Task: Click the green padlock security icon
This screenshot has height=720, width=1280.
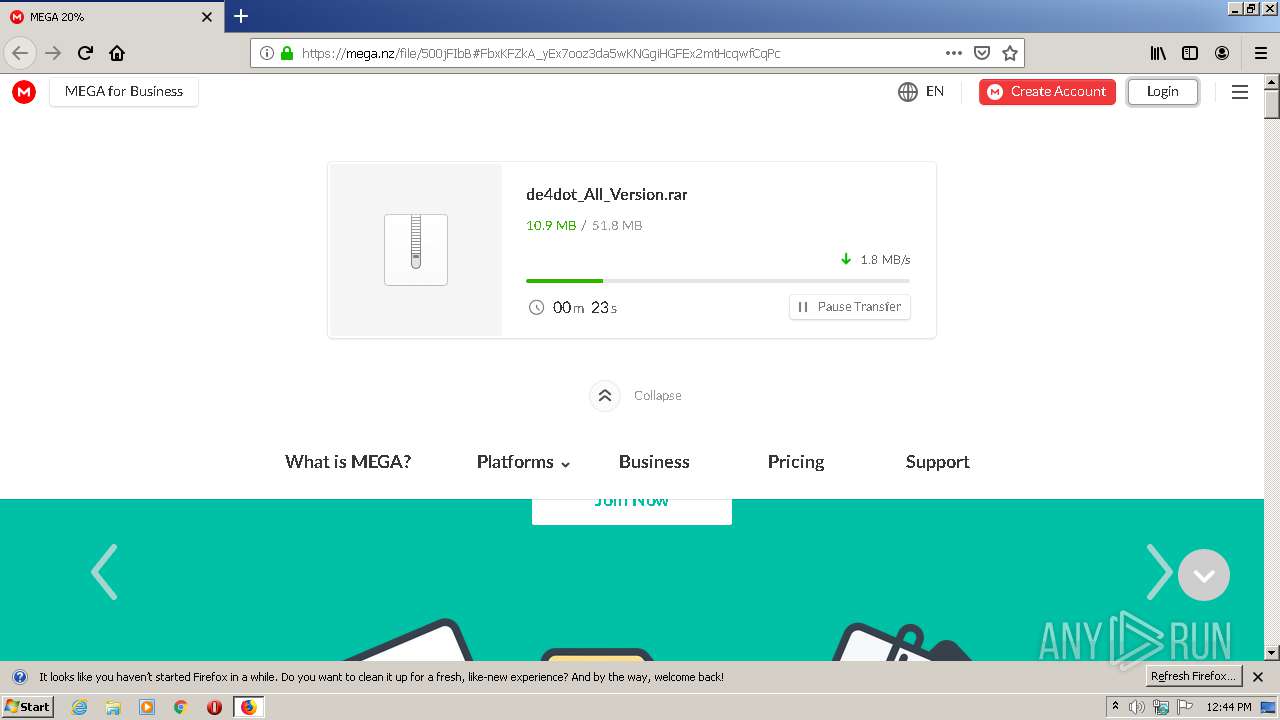Action: tap(288, 53)
